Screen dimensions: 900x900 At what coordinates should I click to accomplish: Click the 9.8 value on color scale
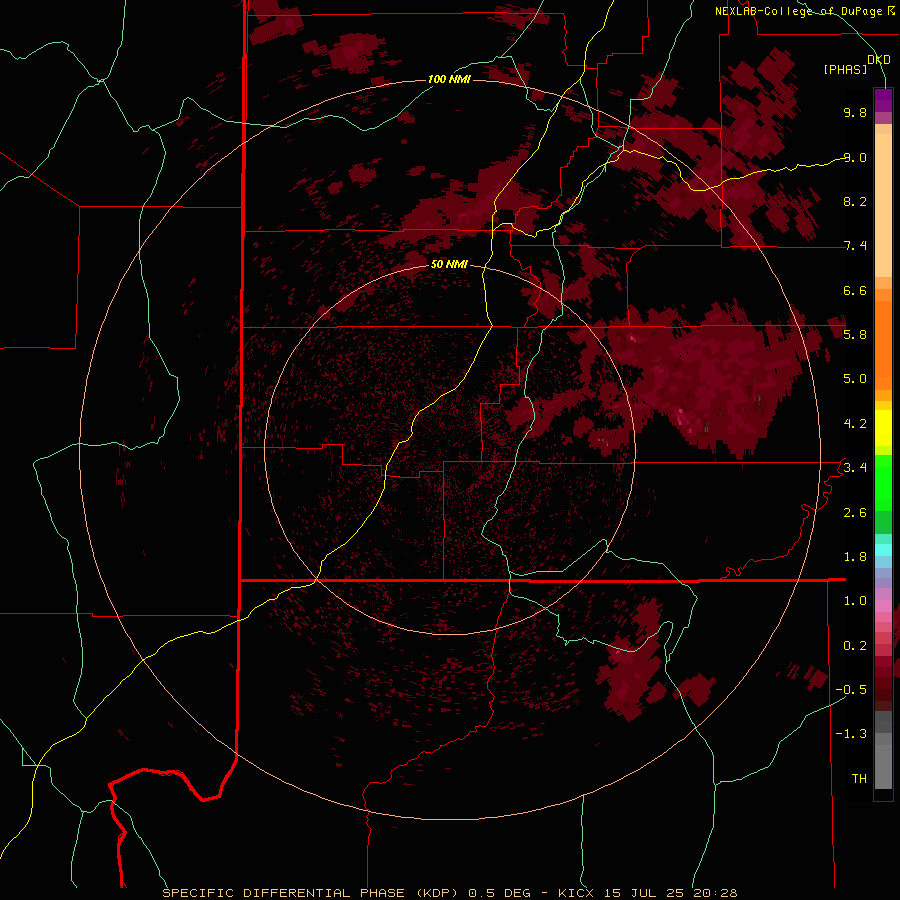pos(855,112)
